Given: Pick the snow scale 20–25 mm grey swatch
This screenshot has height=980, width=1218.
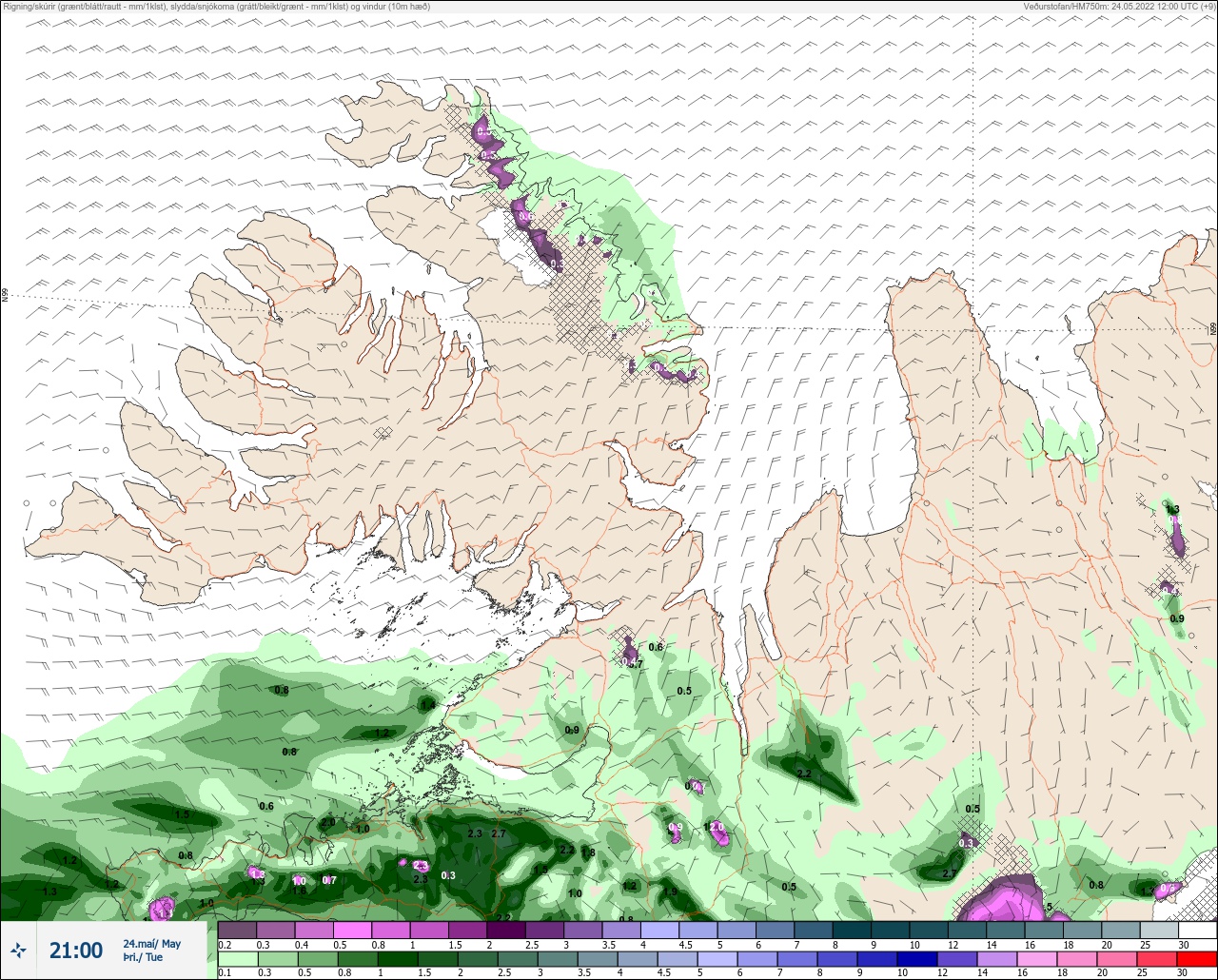Looking at the screenshot, I should [x=1121, y=930].
